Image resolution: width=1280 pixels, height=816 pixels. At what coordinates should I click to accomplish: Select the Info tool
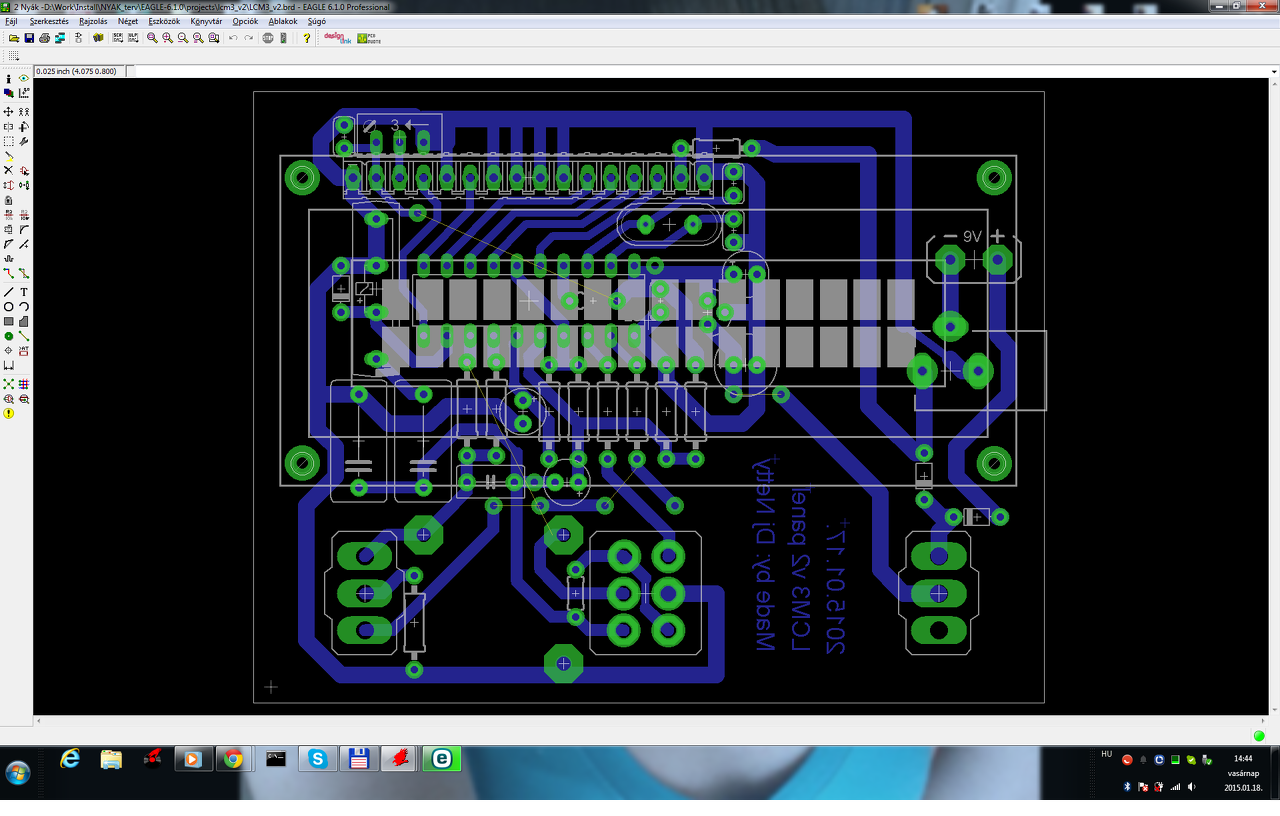coord(9,78)
